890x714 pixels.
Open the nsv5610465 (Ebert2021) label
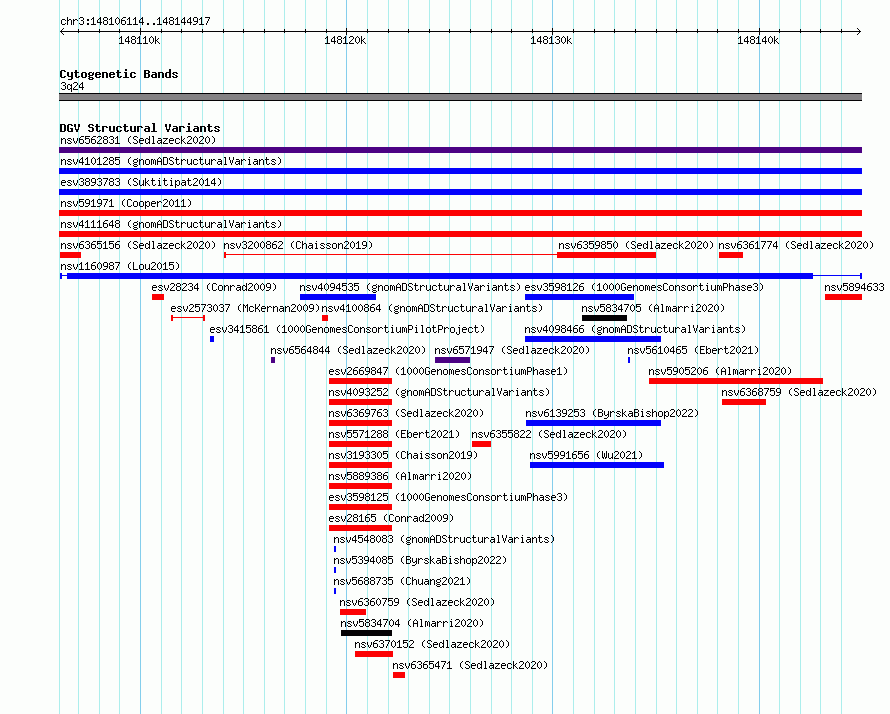(x=693, y=350)
